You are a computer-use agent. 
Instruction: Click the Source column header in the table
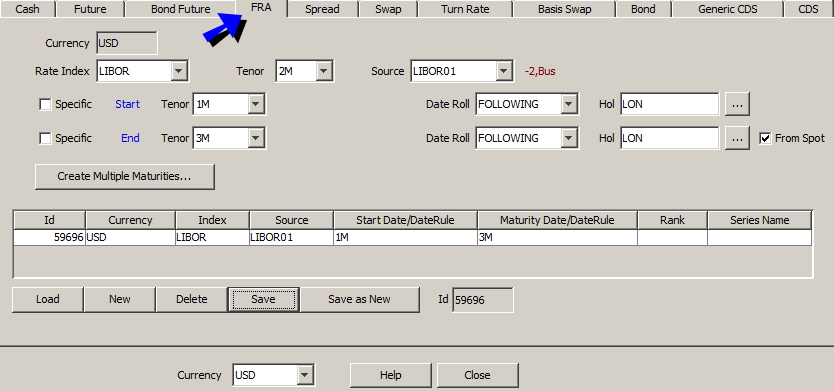pos(291,220)
